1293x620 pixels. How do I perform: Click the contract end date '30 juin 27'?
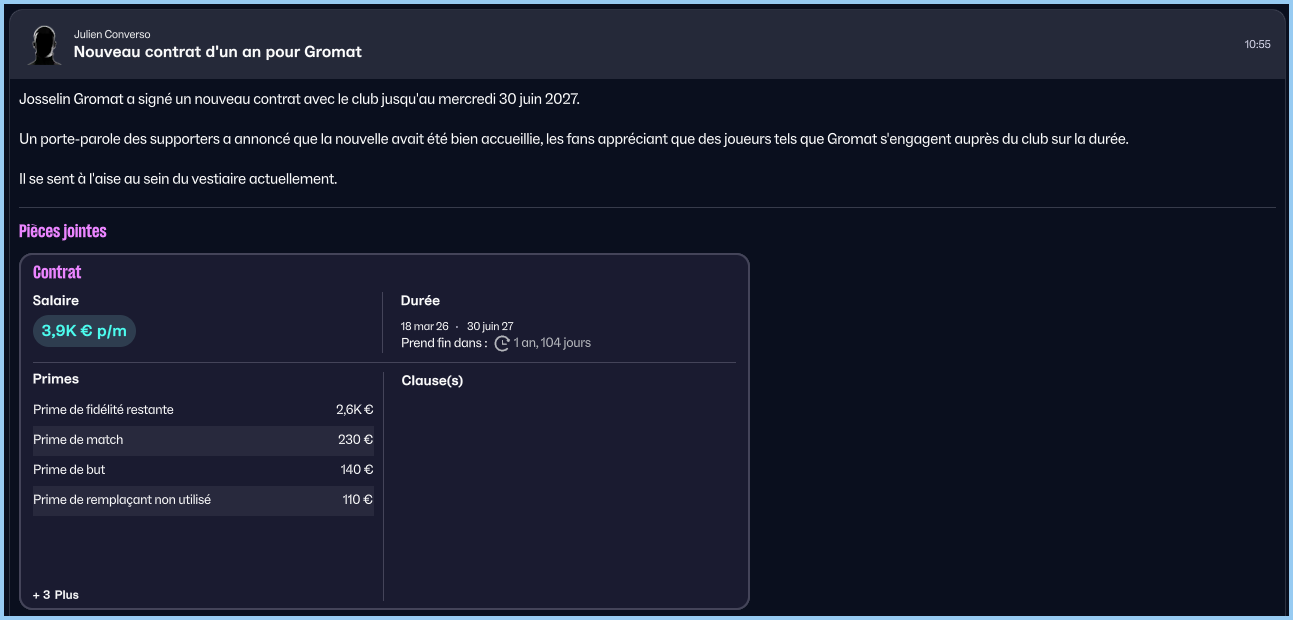pyautogui.click(x=490, y=326)
